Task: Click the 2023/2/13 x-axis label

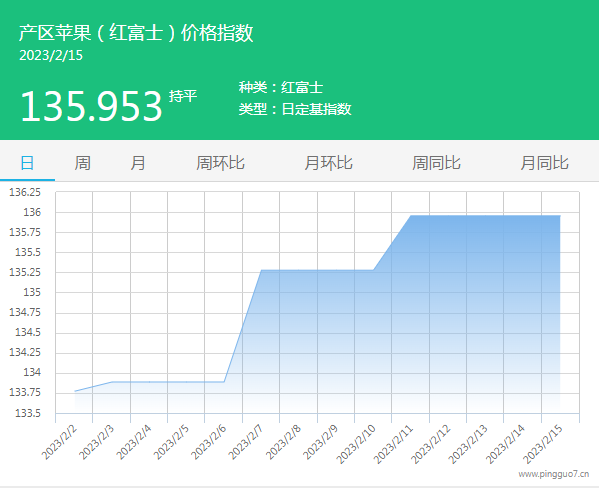Action: 468,444
